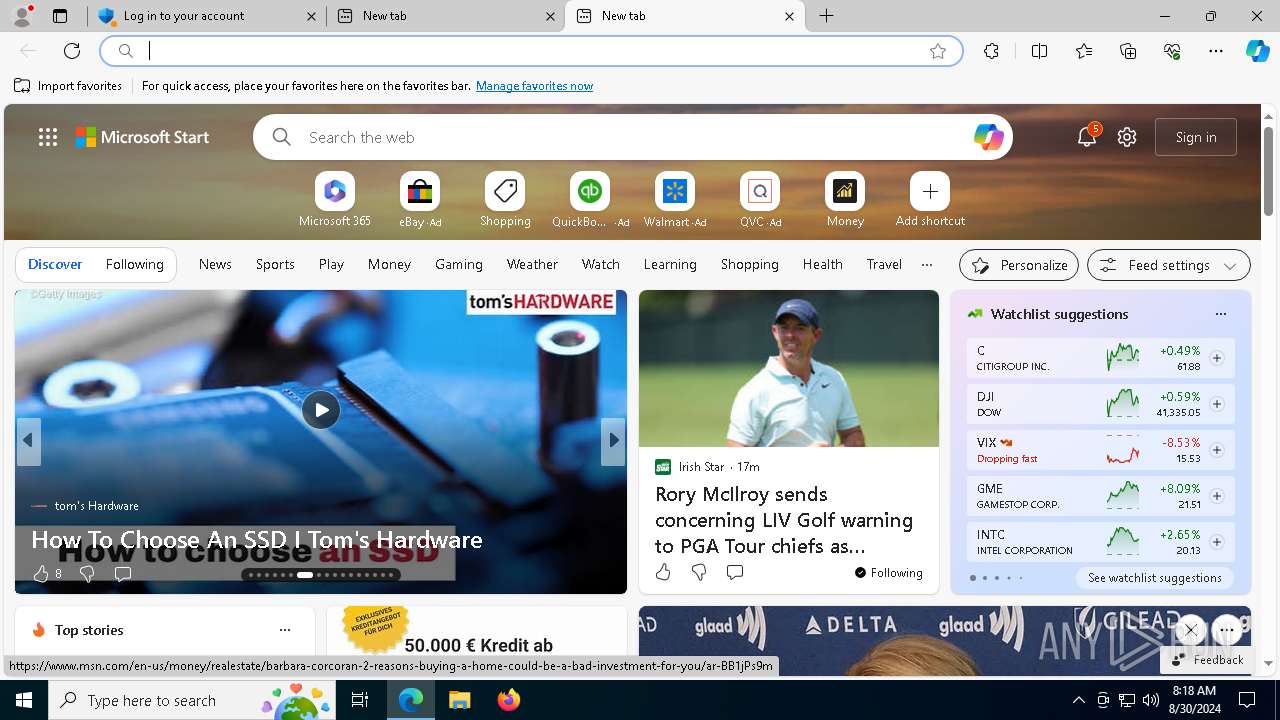Open the Feedback button

[x=1207, y=660]
